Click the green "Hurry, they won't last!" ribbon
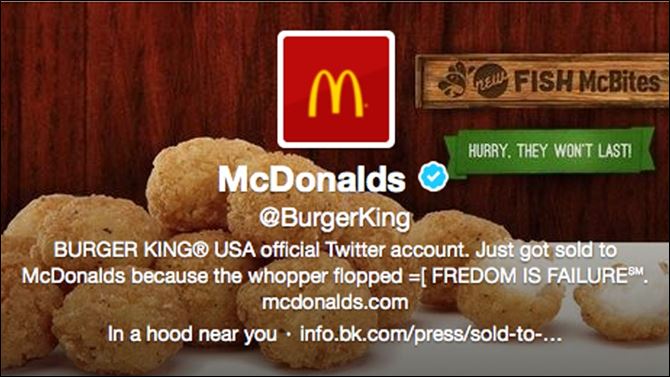Viewport: 670px width, 377px height. [550, 151]
